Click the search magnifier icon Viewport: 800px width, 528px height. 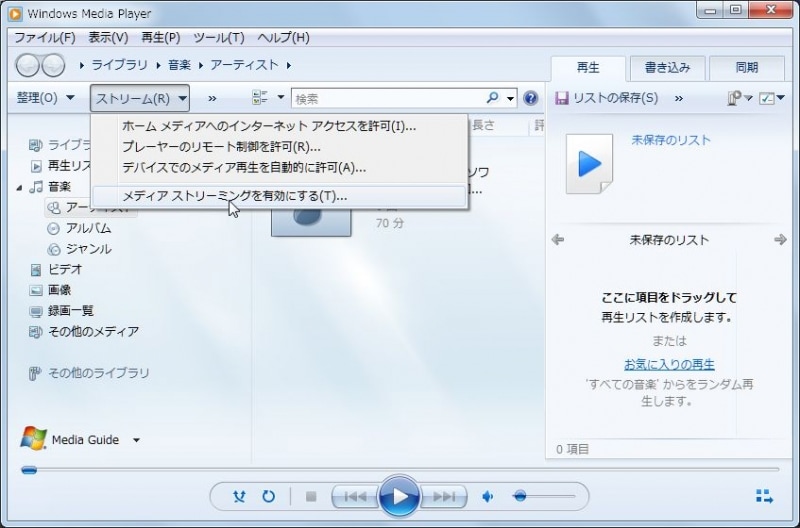pos(492,97)
